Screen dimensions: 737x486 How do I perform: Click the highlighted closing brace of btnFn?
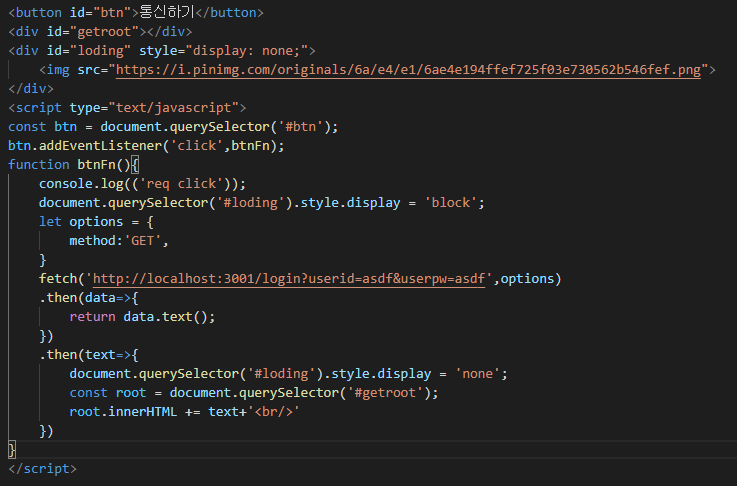coord(12,450)
